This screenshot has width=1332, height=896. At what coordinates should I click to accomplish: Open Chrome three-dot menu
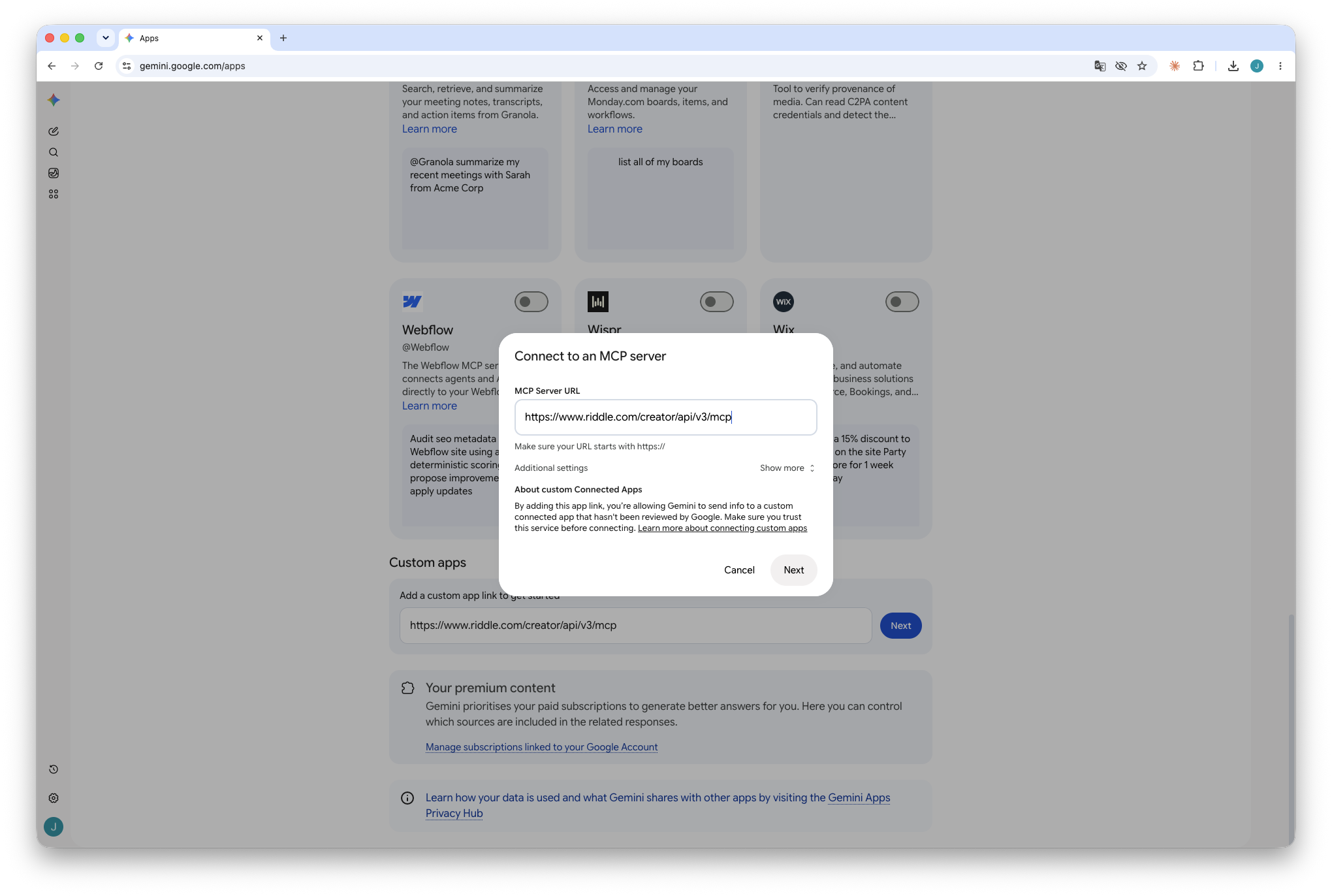point(1280,66)
